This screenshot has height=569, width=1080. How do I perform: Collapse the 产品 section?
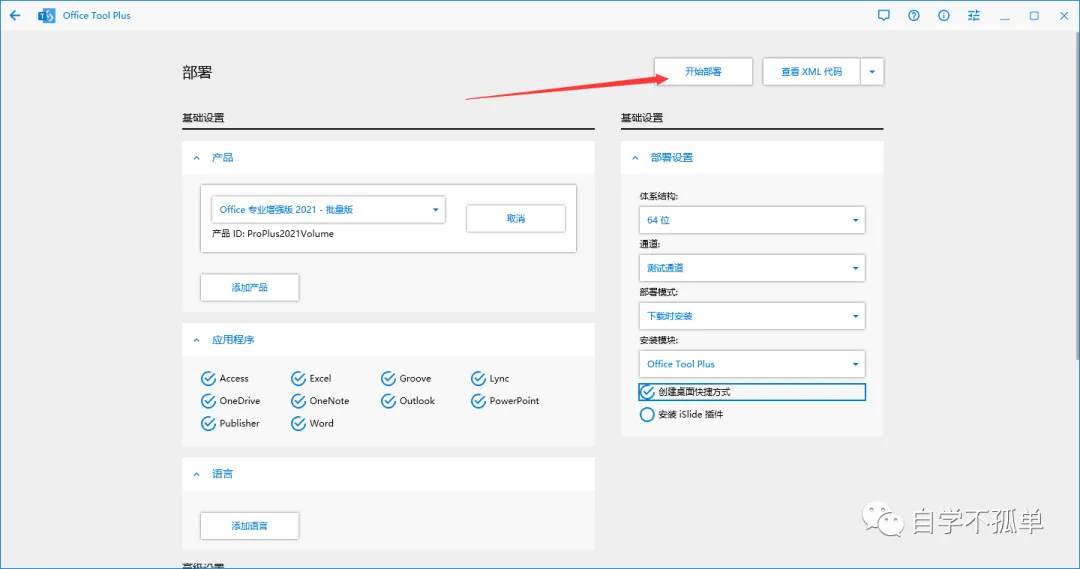pos(196,158)
